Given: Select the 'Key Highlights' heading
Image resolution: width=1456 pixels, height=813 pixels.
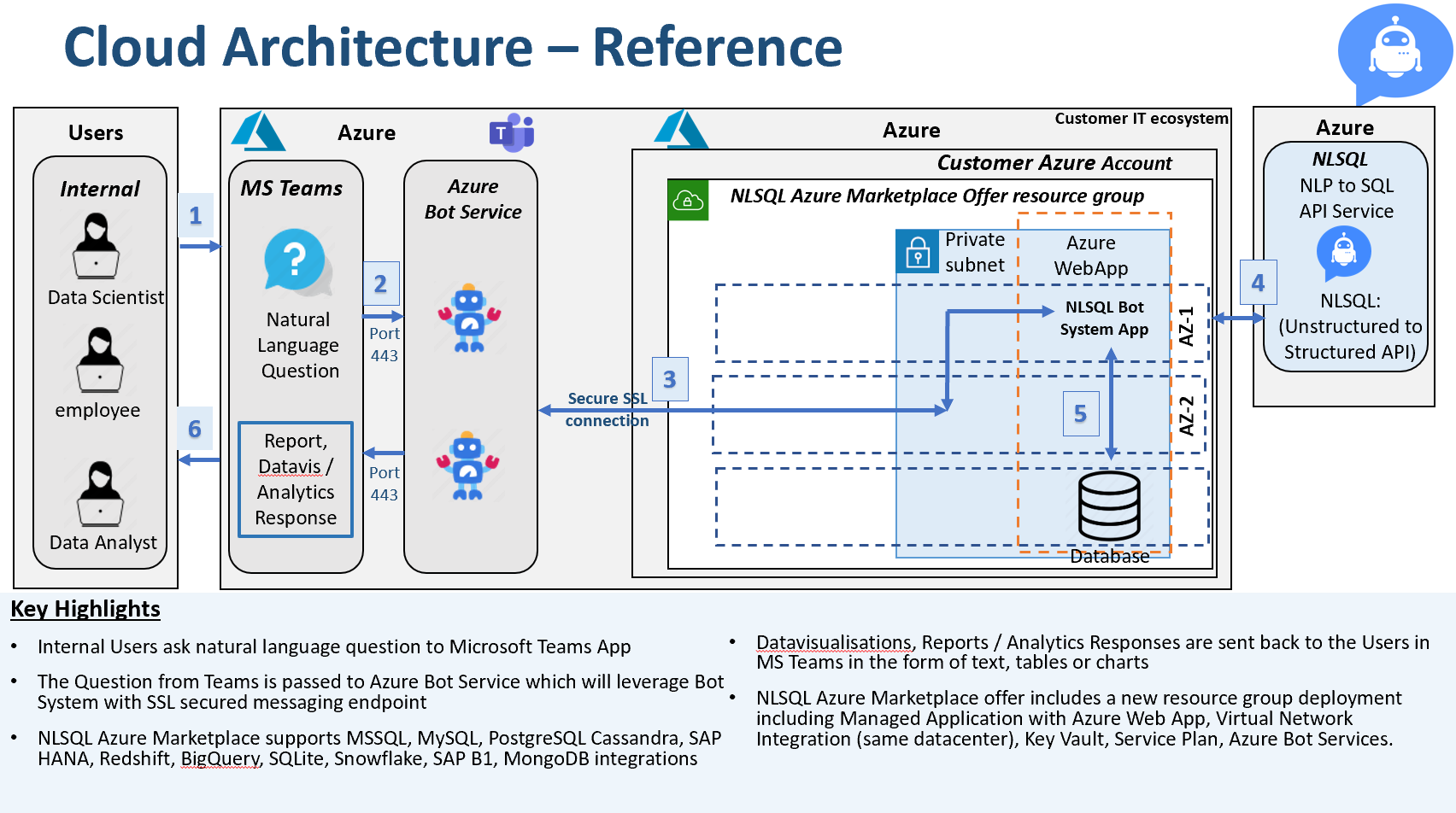Looking at the screenshot, I should [85, 609].
